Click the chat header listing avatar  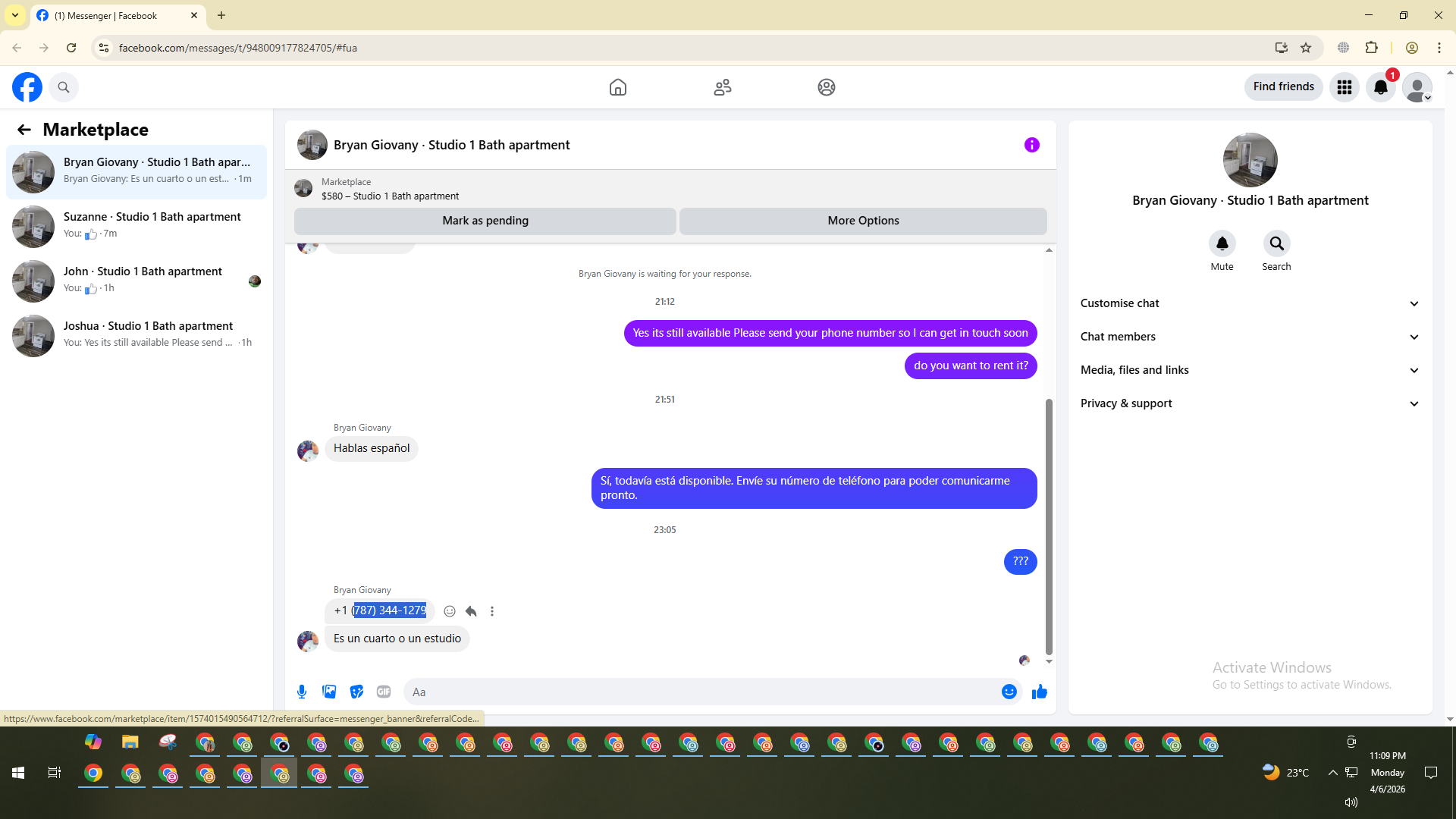pos(312,145)
